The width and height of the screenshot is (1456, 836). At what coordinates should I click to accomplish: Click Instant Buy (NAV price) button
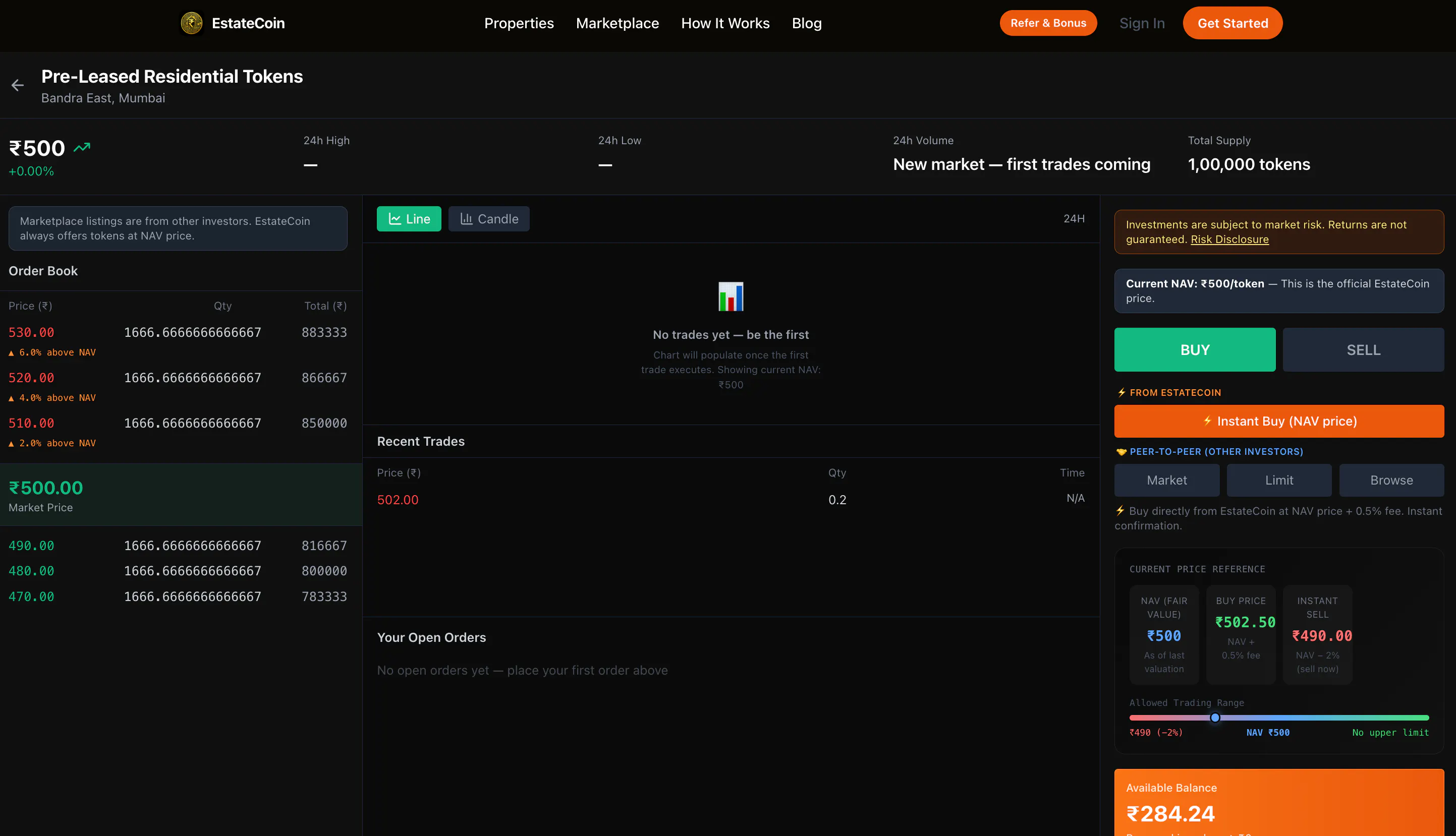pos(1279,421)
